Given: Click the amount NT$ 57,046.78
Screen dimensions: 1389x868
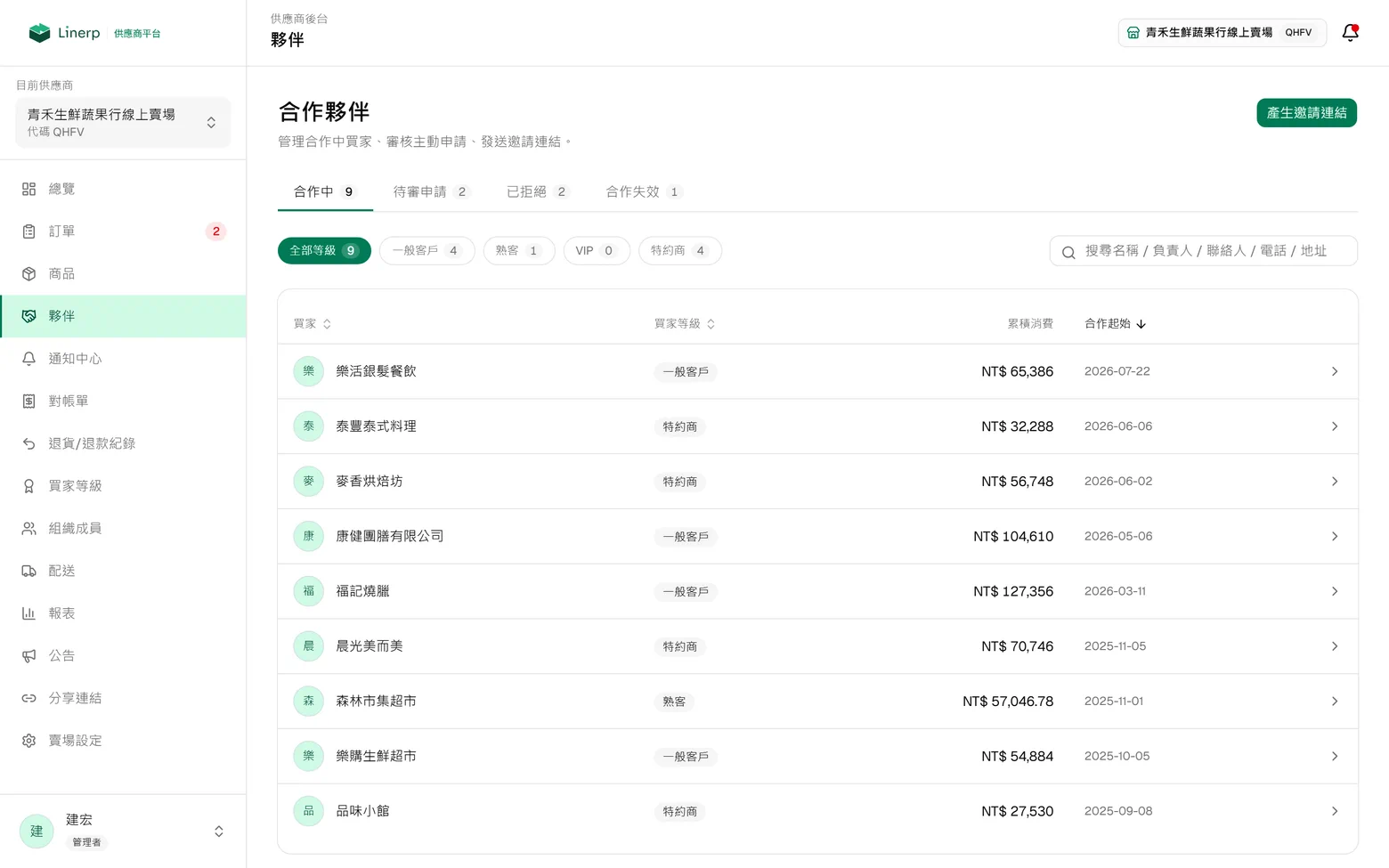Looking at the screenshot, I should [x=1008, y=702].
